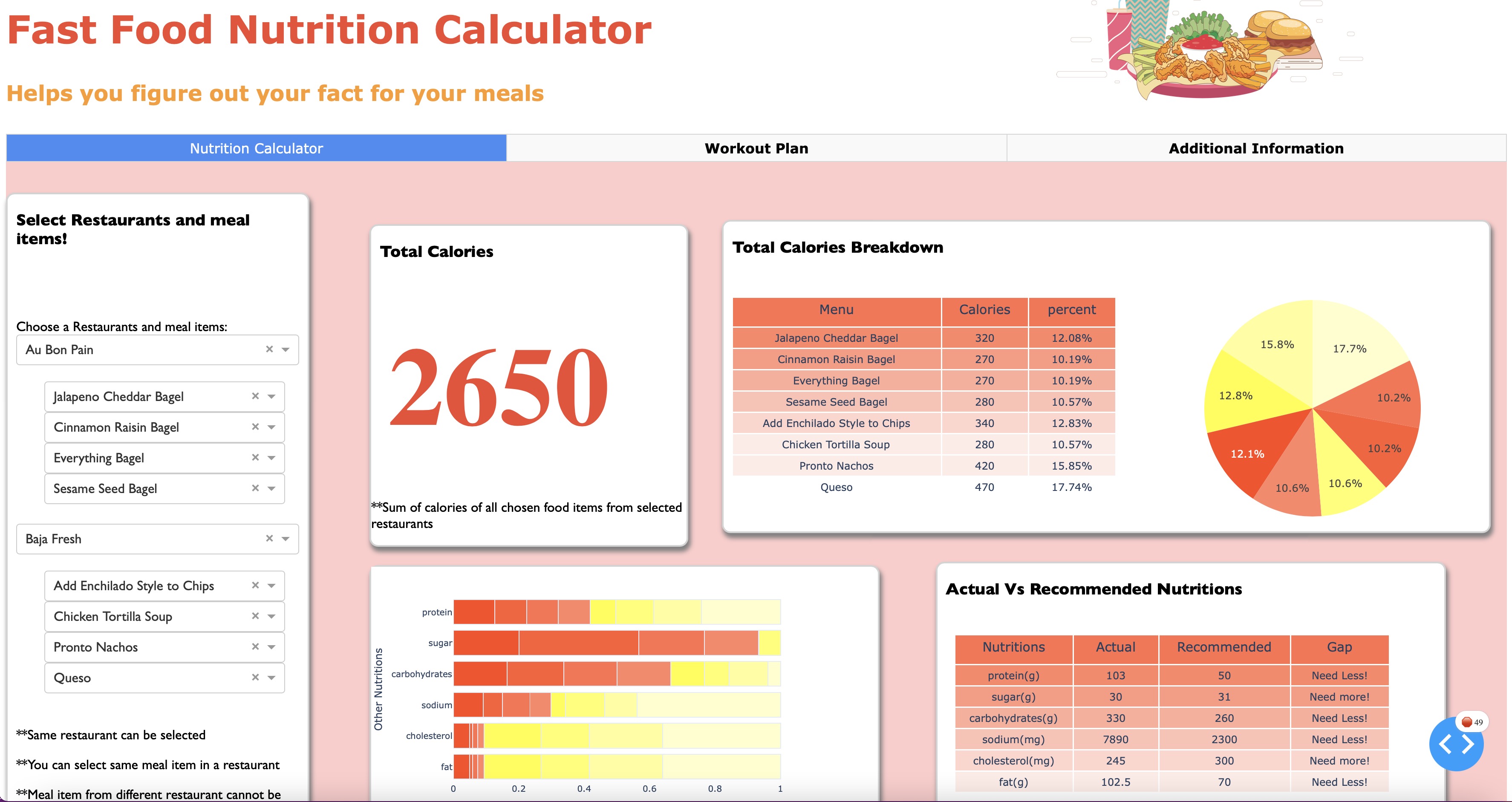Remove Queso from the meal items

[x=255, y=678]
